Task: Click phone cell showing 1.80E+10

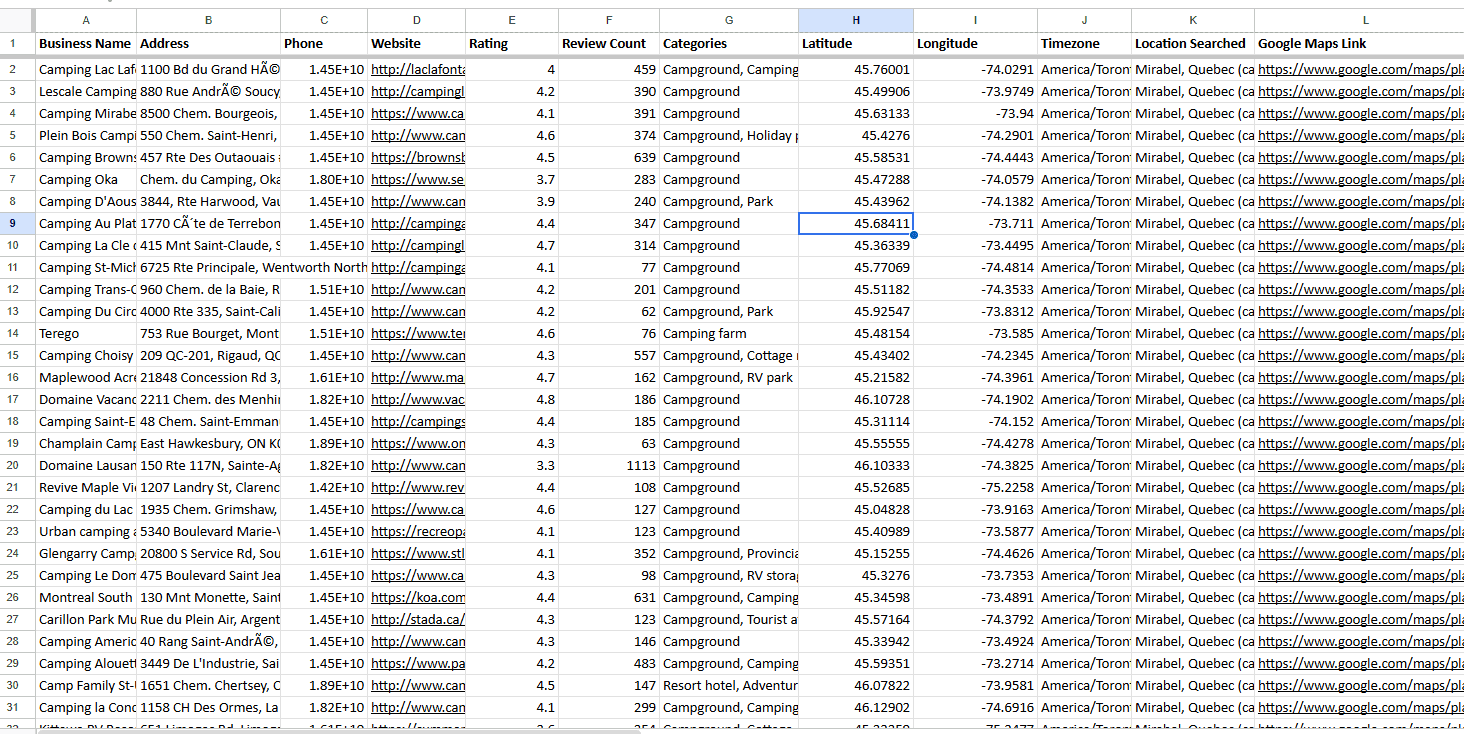Action: click(324, 180)
